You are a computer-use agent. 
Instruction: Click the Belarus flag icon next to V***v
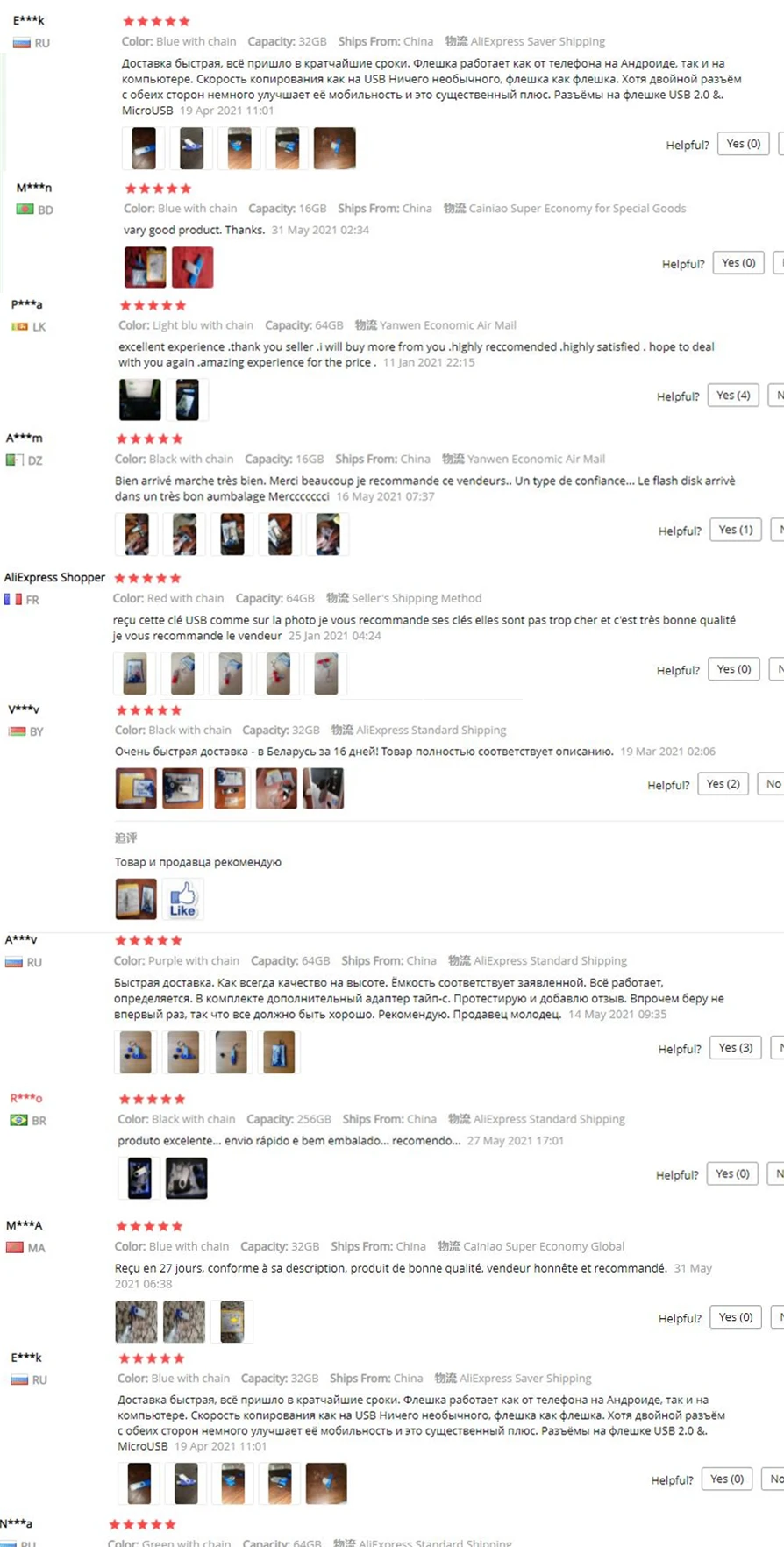click(x=17, y=731)
